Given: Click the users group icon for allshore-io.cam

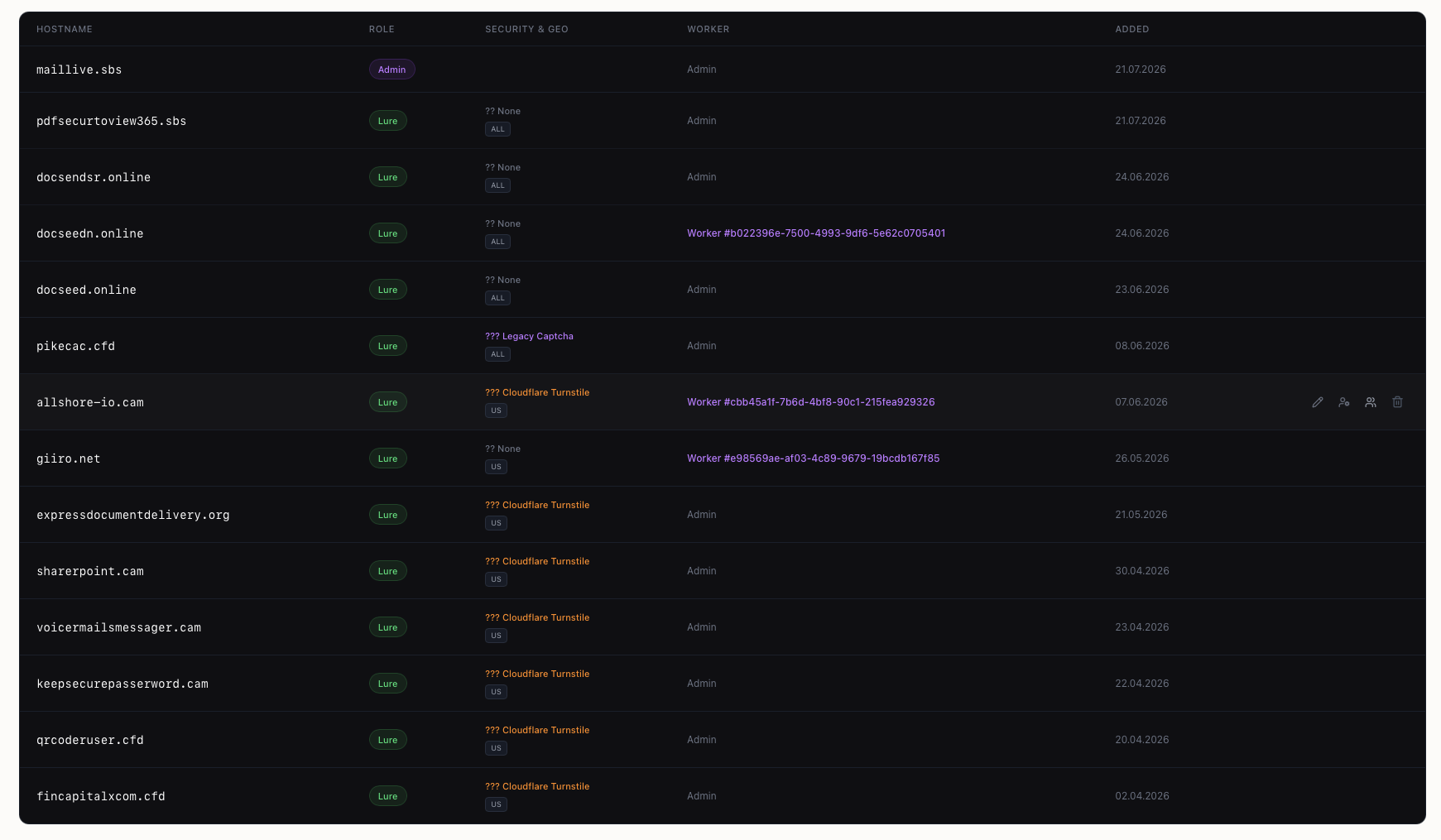Looking at the screenshot, I should tap(1371, 402).
